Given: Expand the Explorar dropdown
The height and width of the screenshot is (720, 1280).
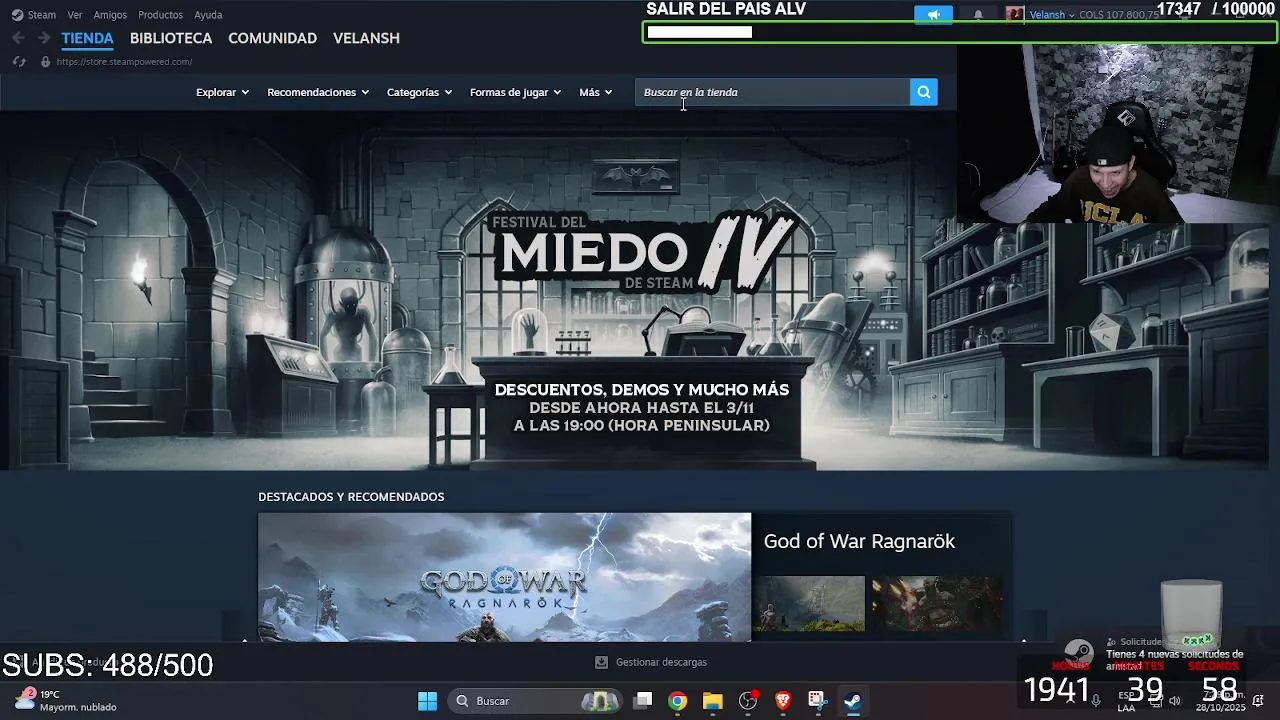Looking at the screenshot, I should tap(222, 92).
